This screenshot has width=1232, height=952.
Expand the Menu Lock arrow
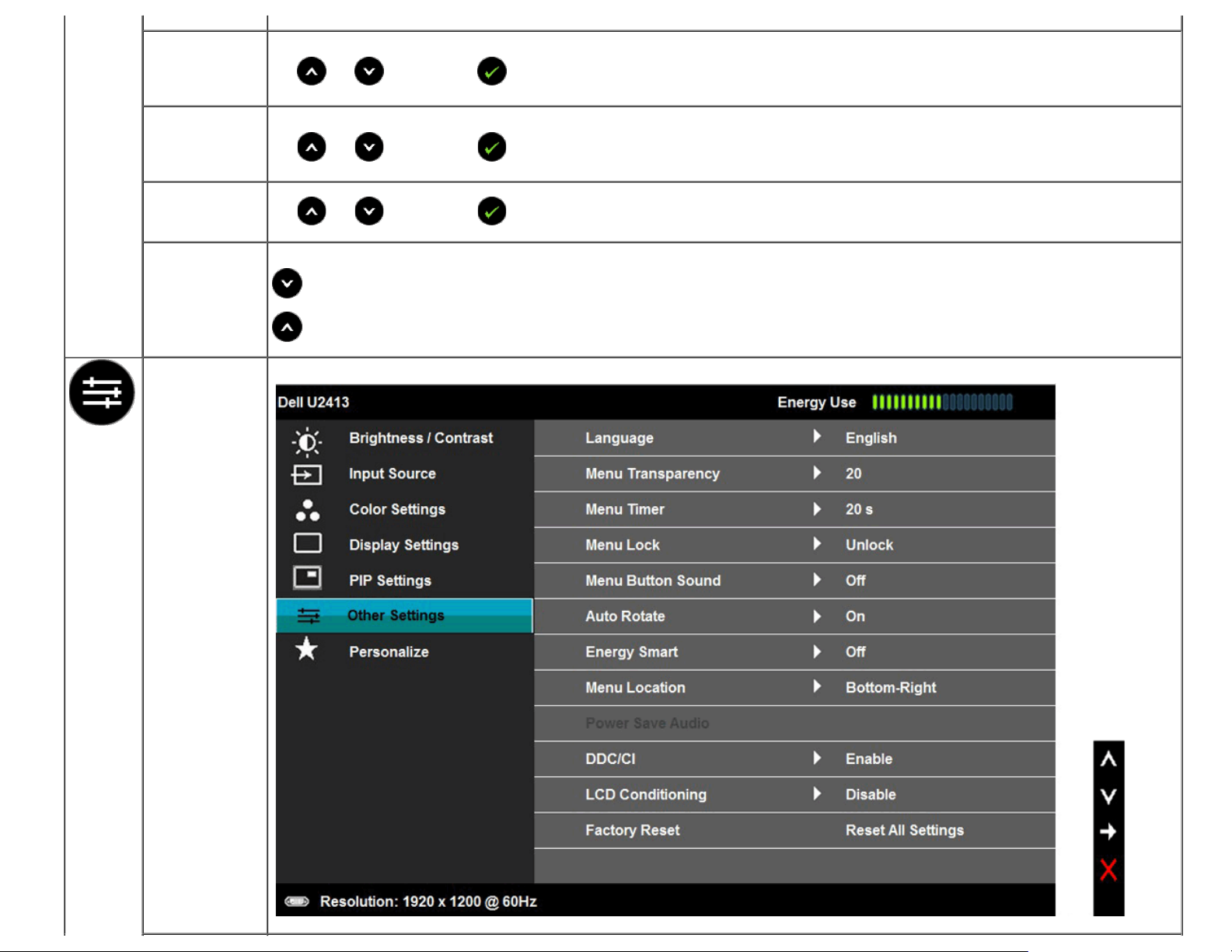pos(817,544)
